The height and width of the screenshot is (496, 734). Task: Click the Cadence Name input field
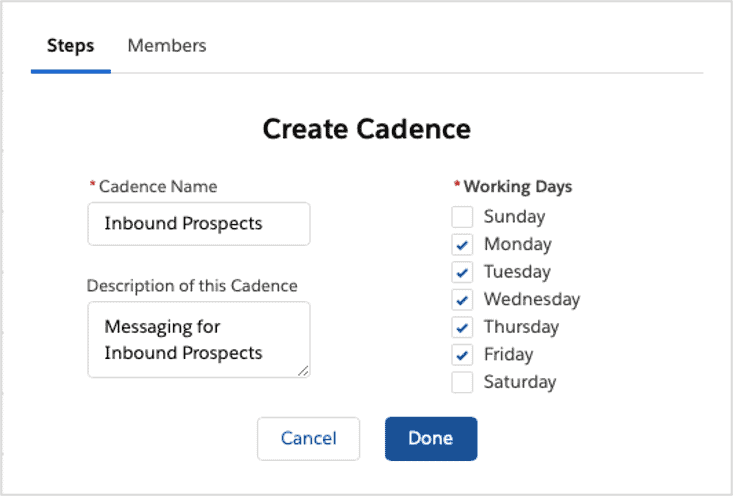[x=199, y=224]
